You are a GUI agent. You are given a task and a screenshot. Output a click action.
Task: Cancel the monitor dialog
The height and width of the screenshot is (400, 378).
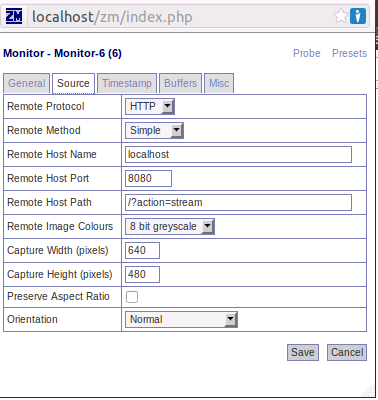click(347, 352)
